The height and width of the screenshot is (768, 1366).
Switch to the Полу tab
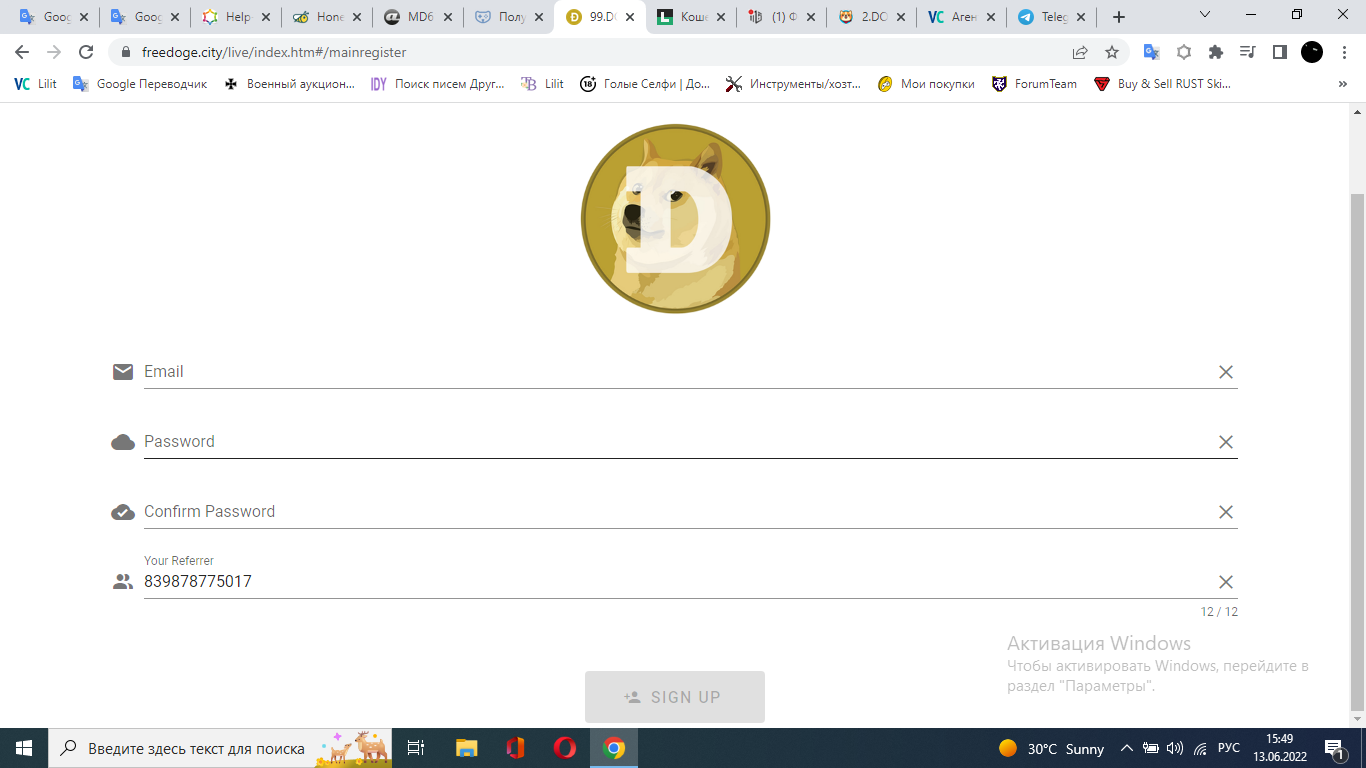pos(509,17)
